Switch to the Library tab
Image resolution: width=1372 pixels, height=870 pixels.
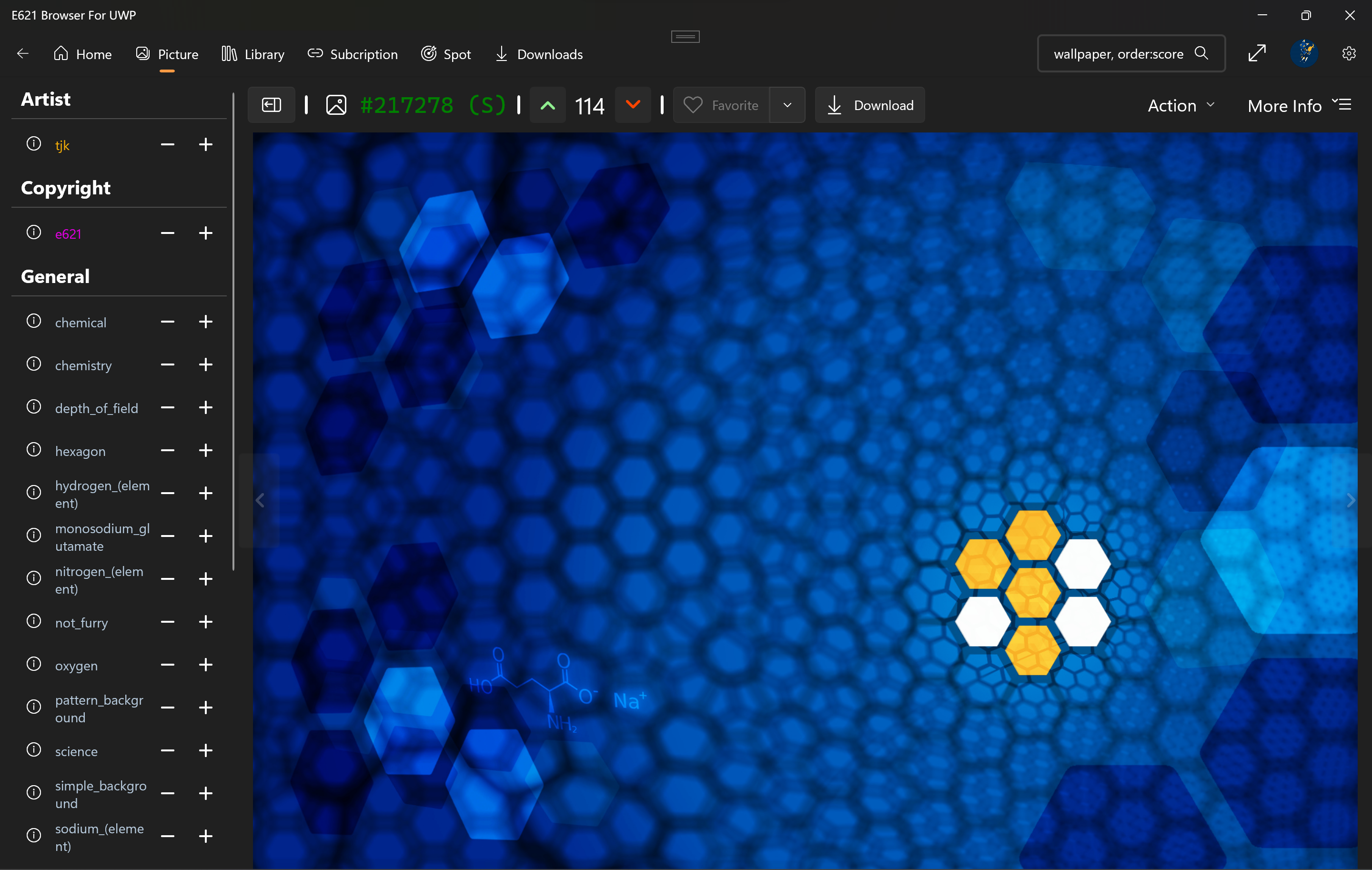click(253, 54)
